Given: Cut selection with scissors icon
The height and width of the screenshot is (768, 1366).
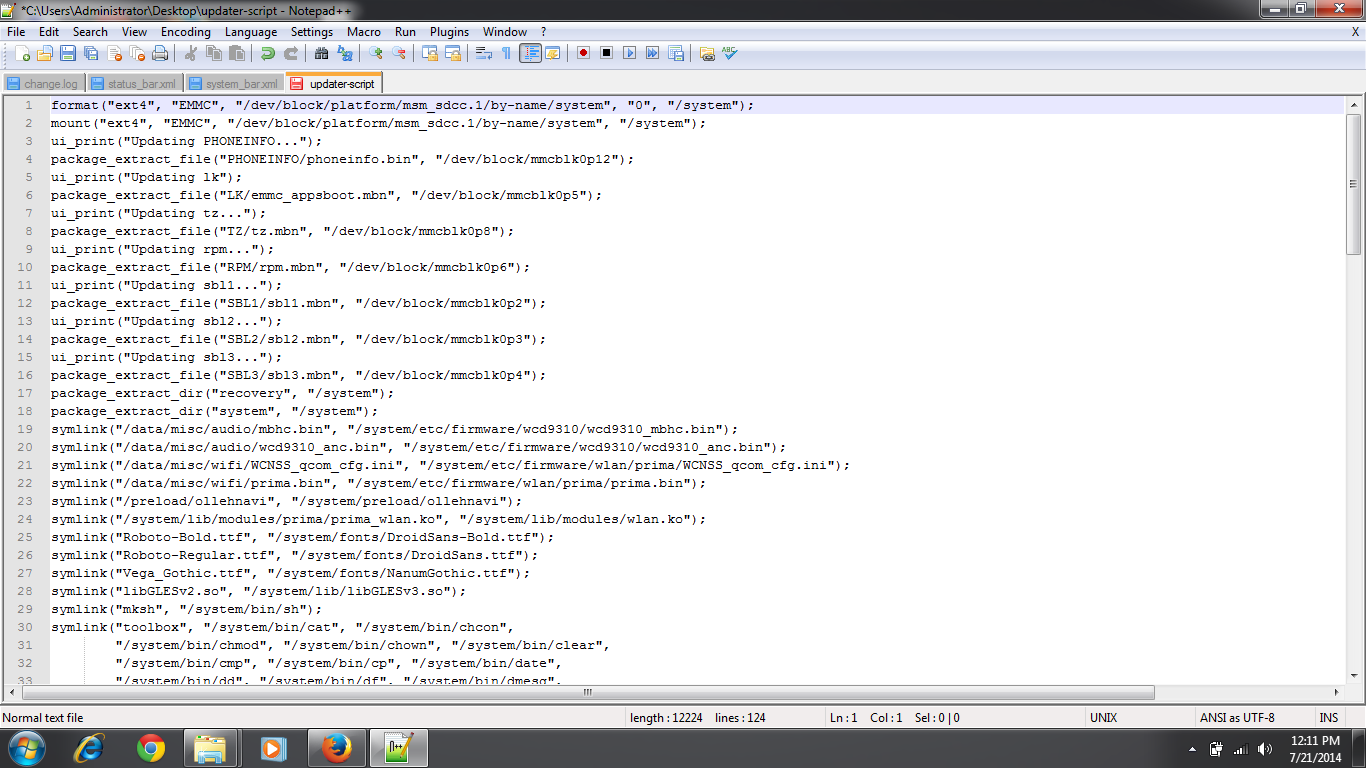Looking at the screenshot, I should pyautogui.click(x=190, y=53).
